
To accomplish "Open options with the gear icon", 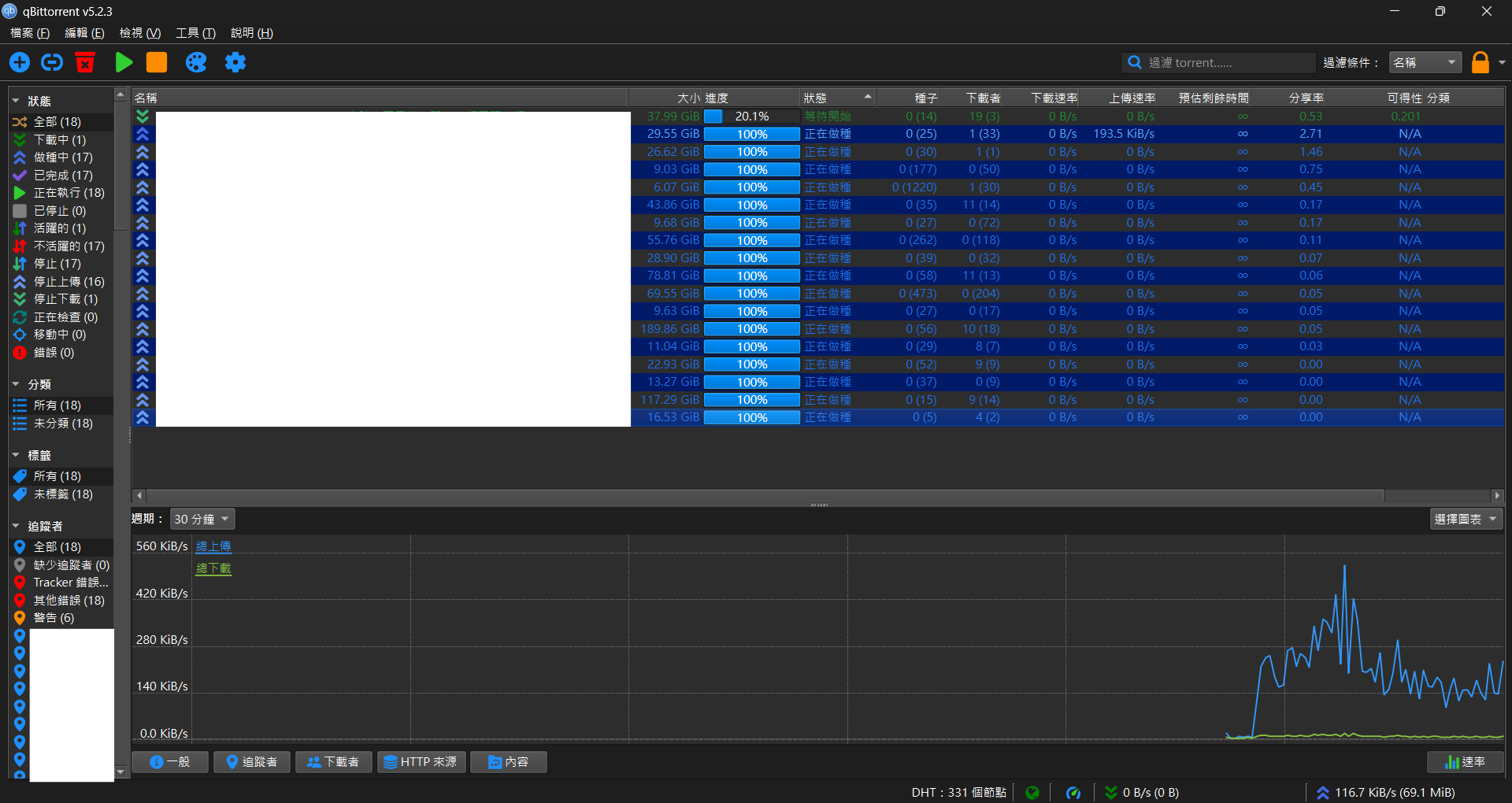I will pyautogui.click(x=235, y=62).
